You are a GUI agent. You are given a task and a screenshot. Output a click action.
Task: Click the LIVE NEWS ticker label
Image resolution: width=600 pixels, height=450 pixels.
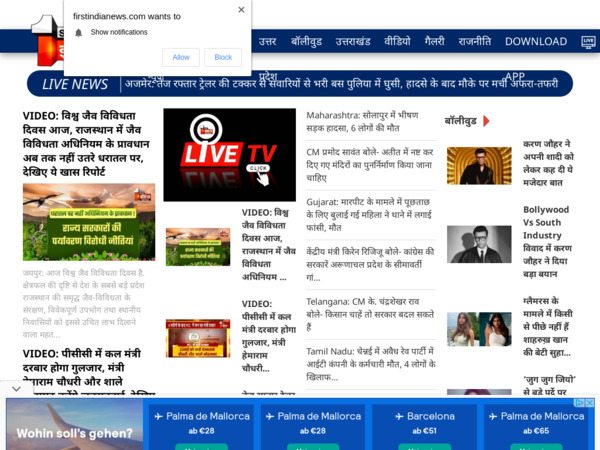75,84
